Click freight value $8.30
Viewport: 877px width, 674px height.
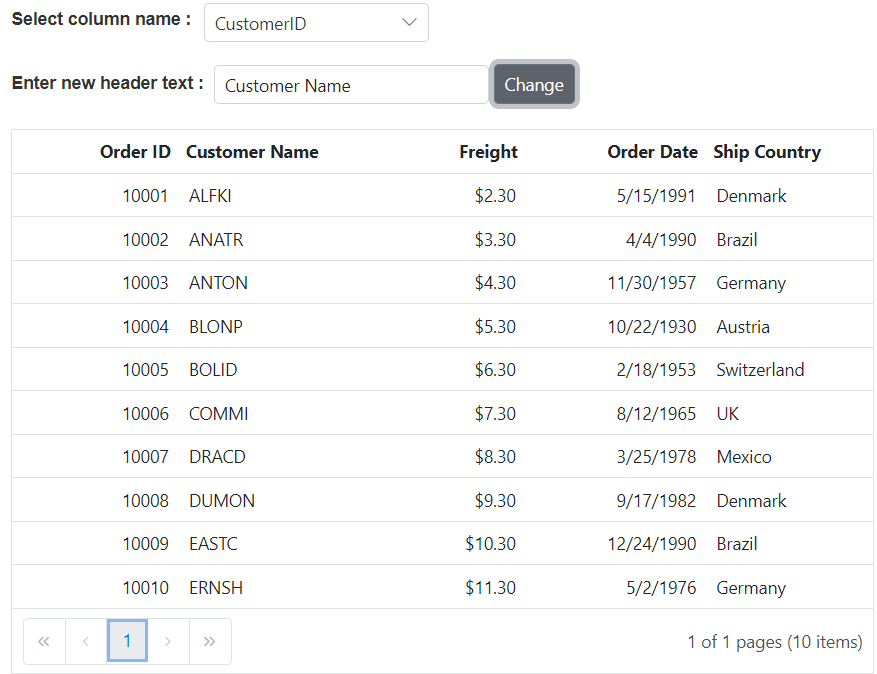(495, 456)
